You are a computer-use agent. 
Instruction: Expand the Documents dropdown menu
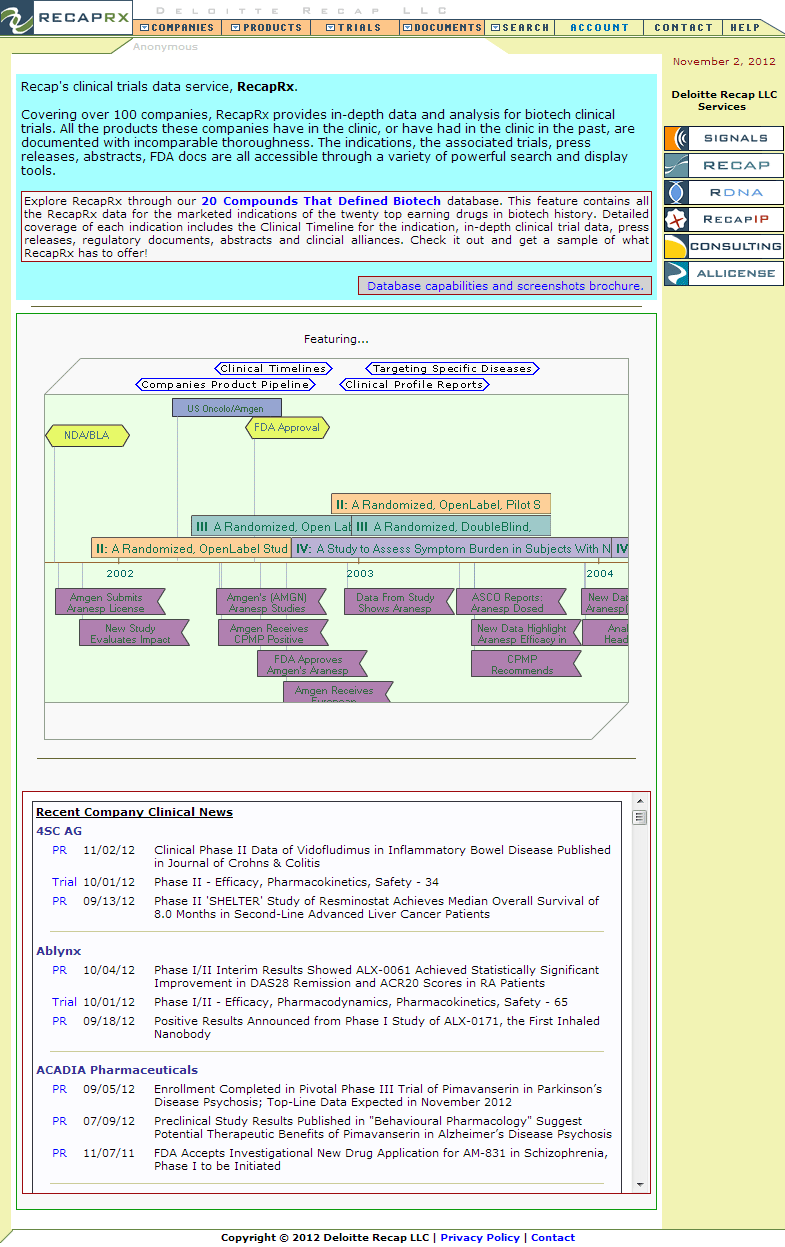442,28
